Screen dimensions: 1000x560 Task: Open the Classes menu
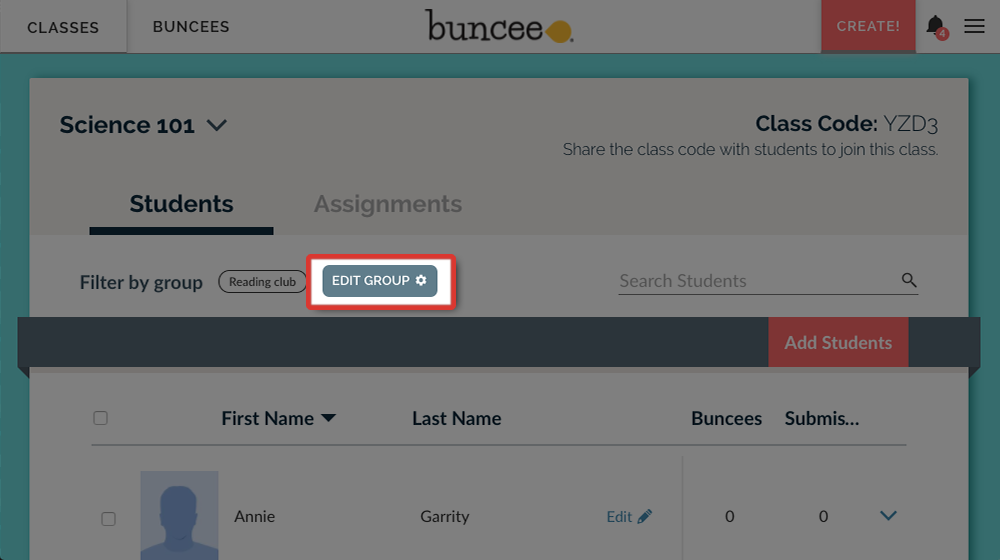[63, 27]
